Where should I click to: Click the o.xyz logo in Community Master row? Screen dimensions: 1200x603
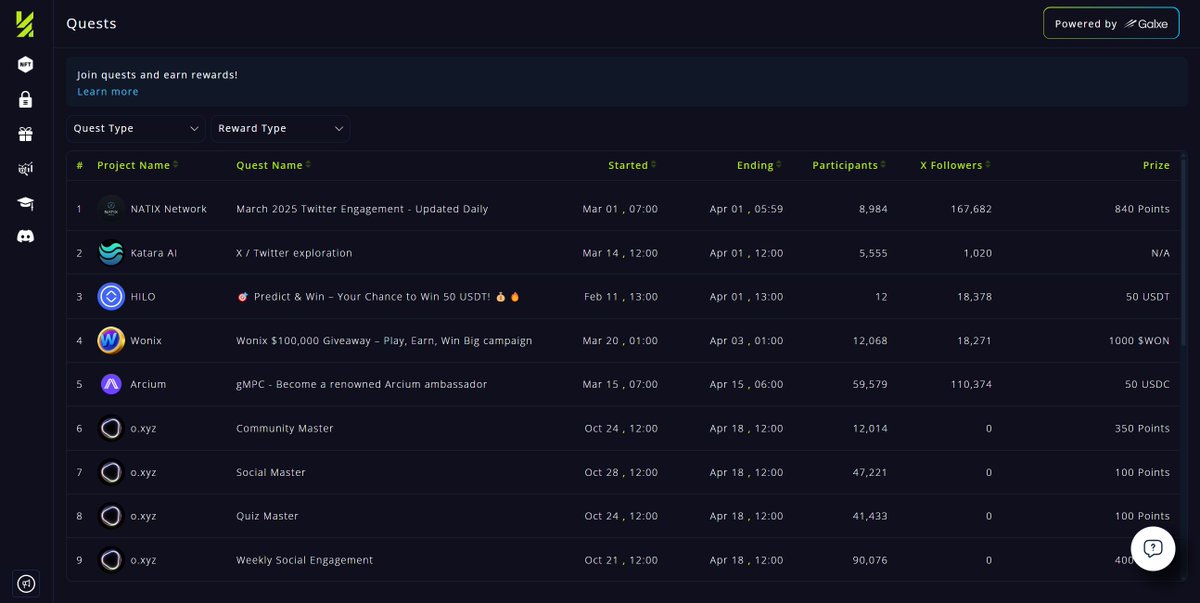(111, 428)
